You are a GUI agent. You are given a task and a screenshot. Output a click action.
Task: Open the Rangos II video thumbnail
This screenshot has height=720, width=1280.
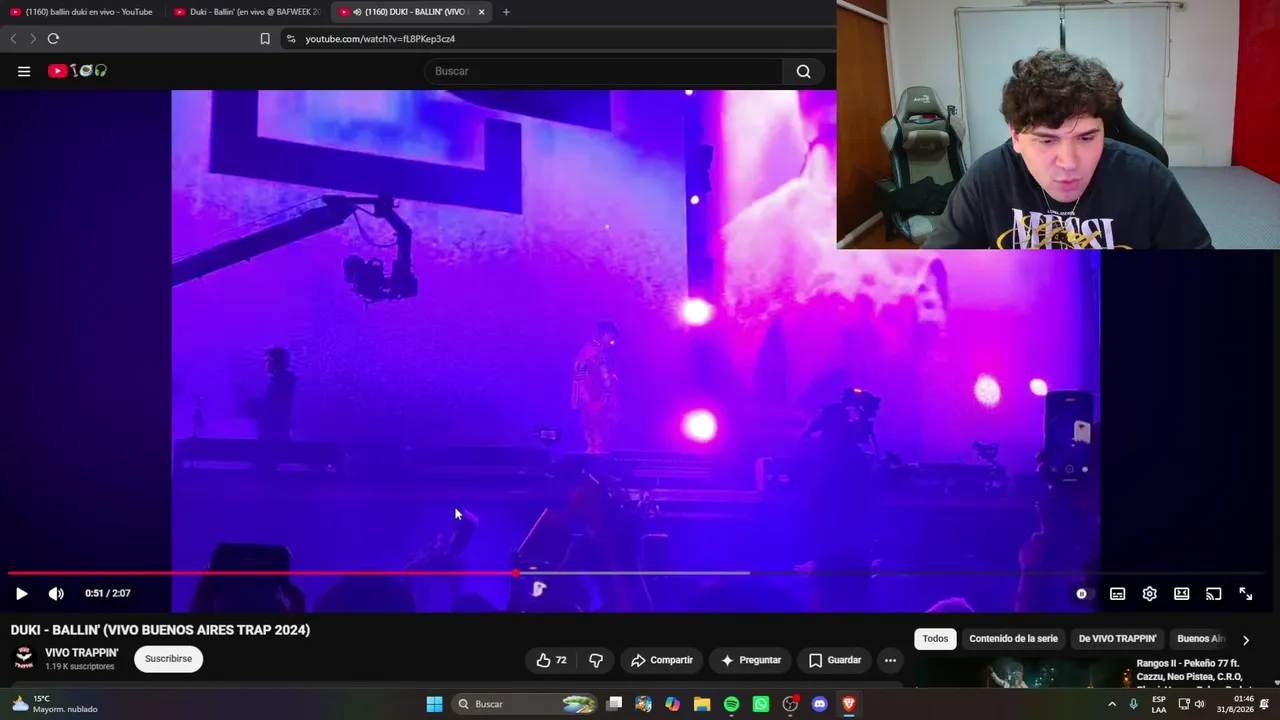point(1021,674)
